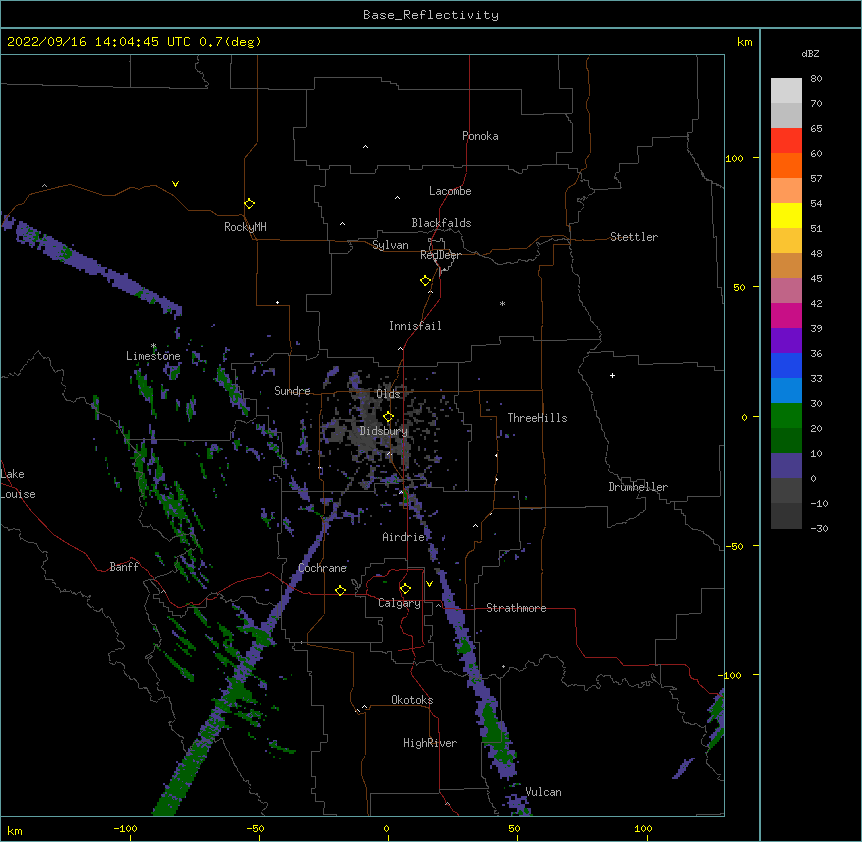Screen dimensions: 862x842
Task: Click the yellow diamond marker above Calgary label
Action: tap(405, 589)
